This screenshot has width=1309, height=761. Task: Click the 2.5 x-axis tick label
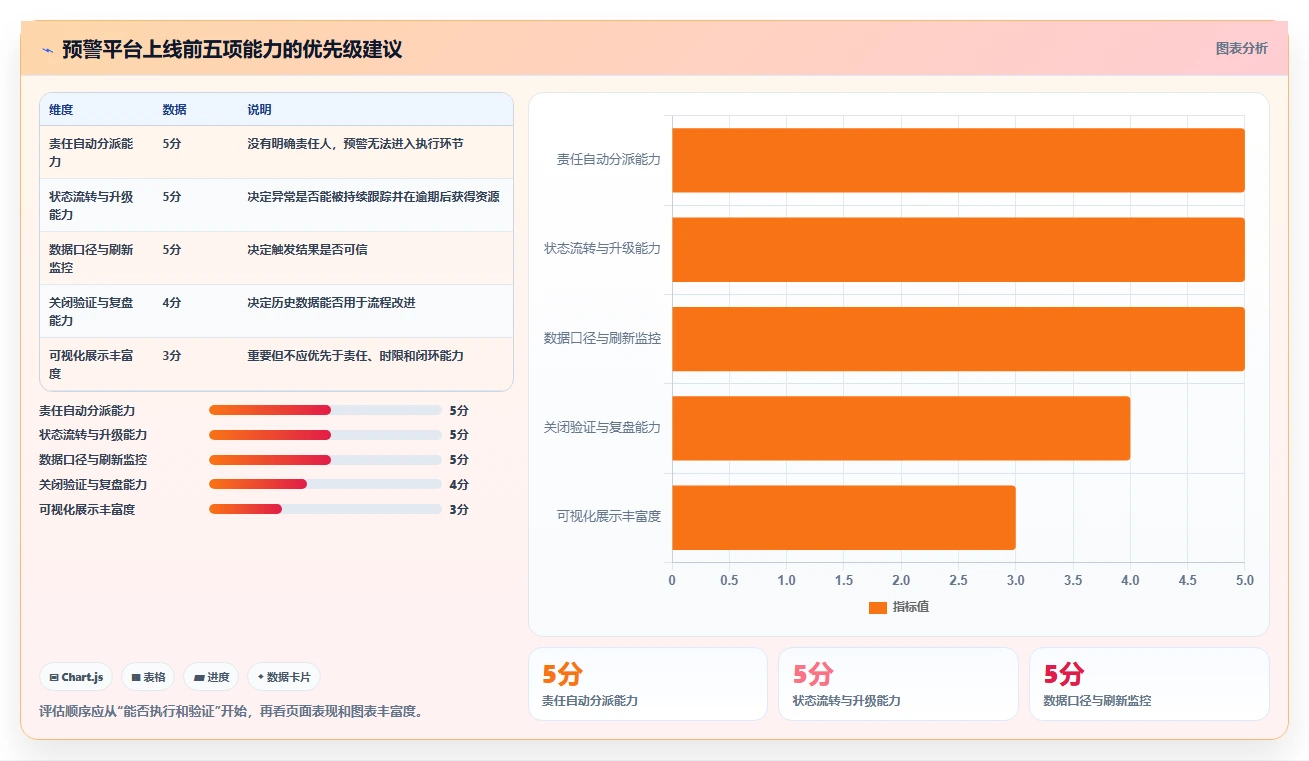click(958, 581)
